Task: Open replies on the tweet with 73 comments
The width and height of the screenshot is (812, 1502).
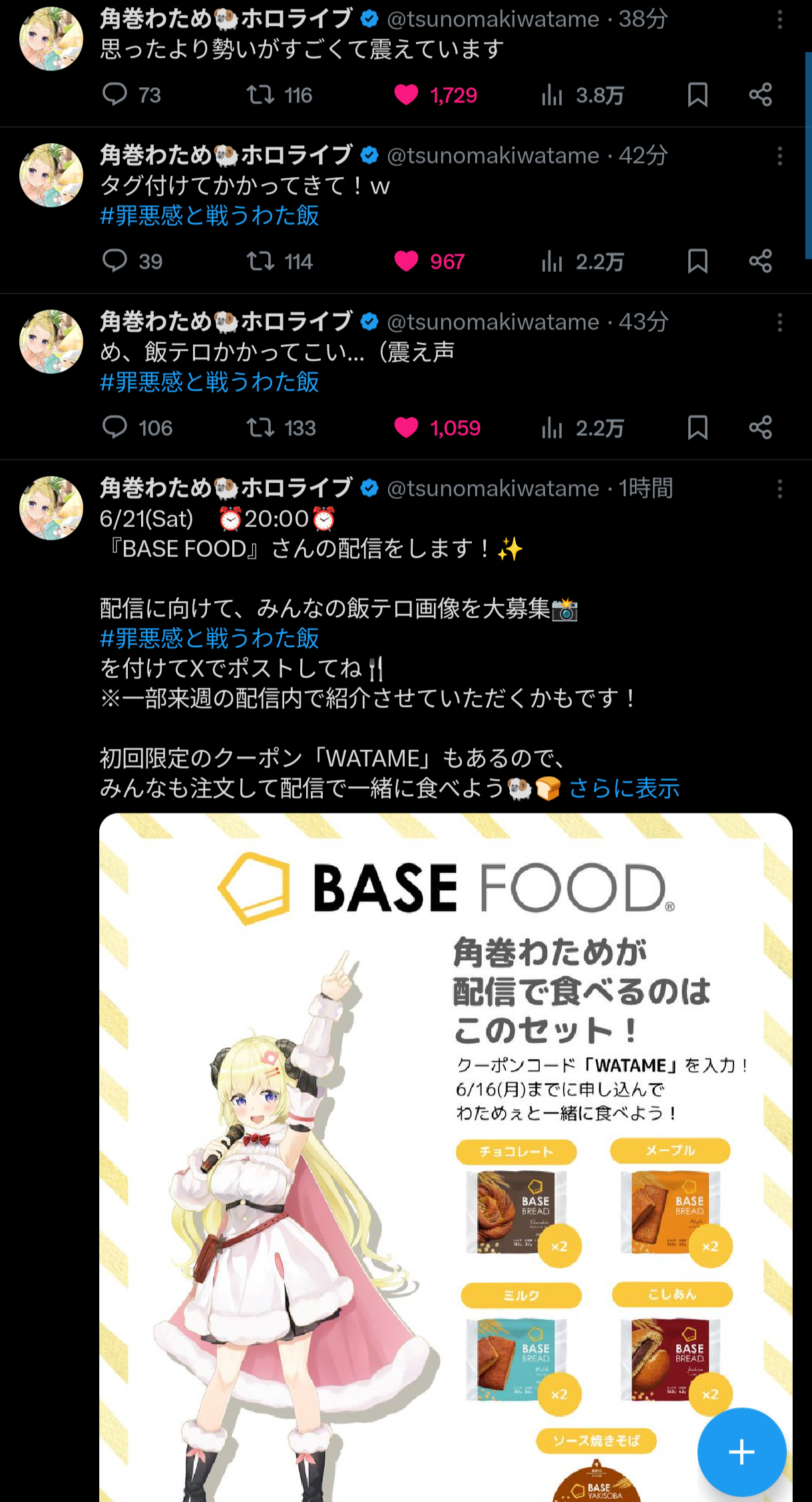Action: point(131,95)
